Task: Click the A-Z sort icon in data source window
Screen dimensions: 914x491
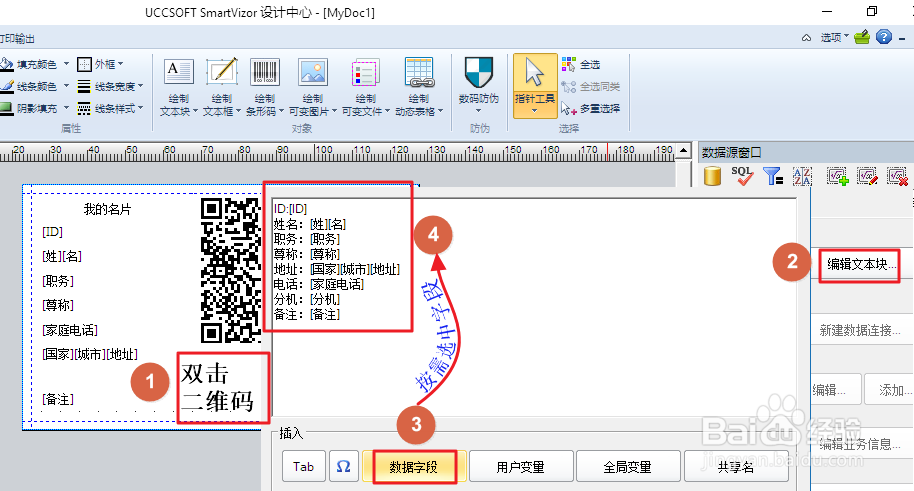Action: click(802, 176)
